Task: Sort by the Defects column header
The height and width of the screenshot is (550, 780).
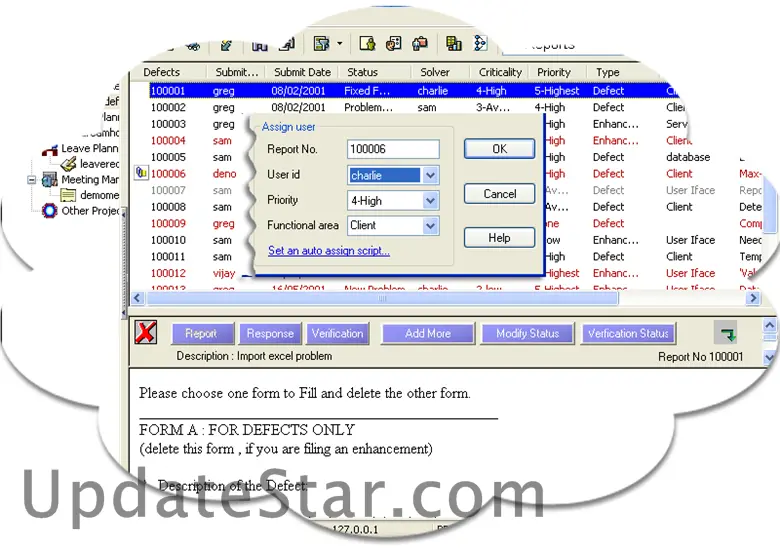Action: (169, 72)
